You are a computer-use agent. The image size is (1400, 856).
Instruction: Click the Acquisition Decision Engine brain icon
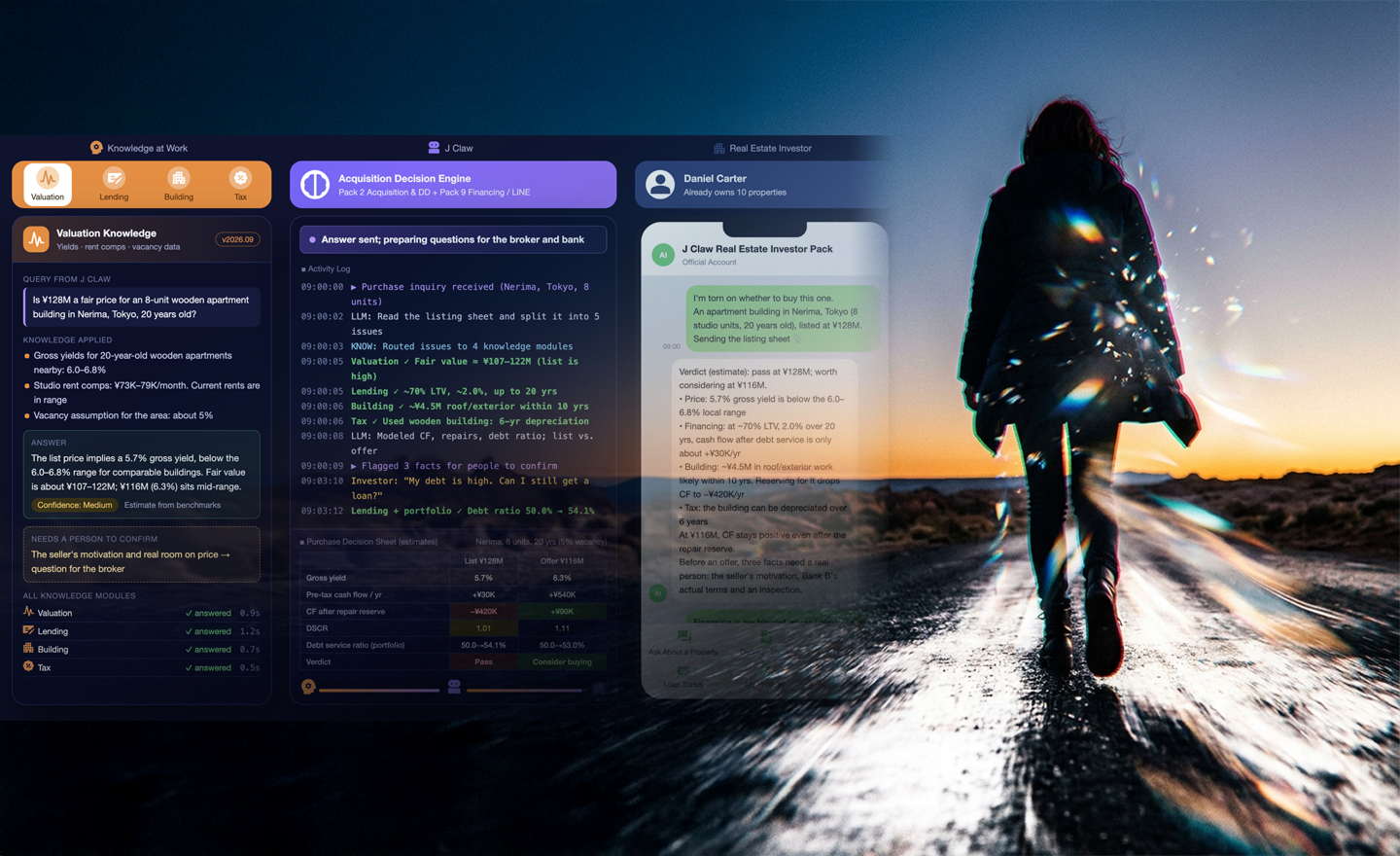point(315,185)
